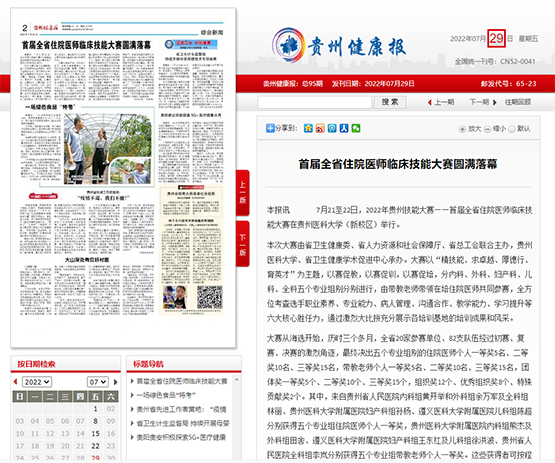
Task: Click the "疫情不退,我们不撤" article on page
Action: pos(103,198)
